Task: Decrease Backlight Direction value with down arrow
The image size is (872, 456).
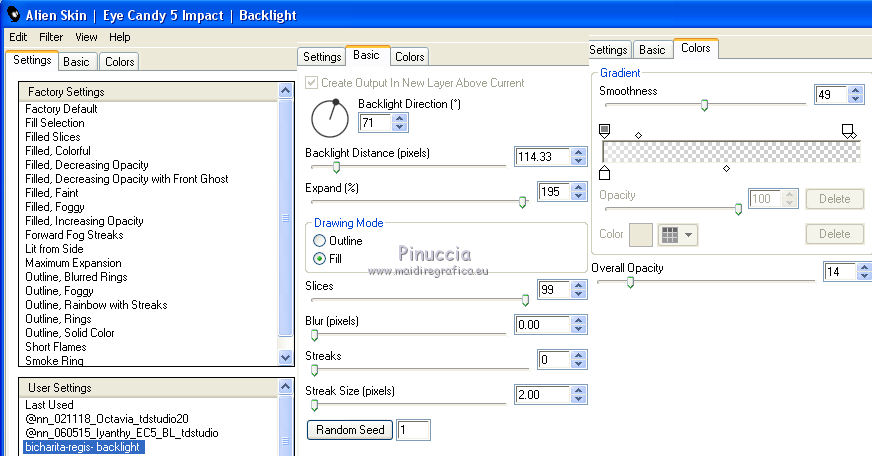Action: tap(399, 127)
